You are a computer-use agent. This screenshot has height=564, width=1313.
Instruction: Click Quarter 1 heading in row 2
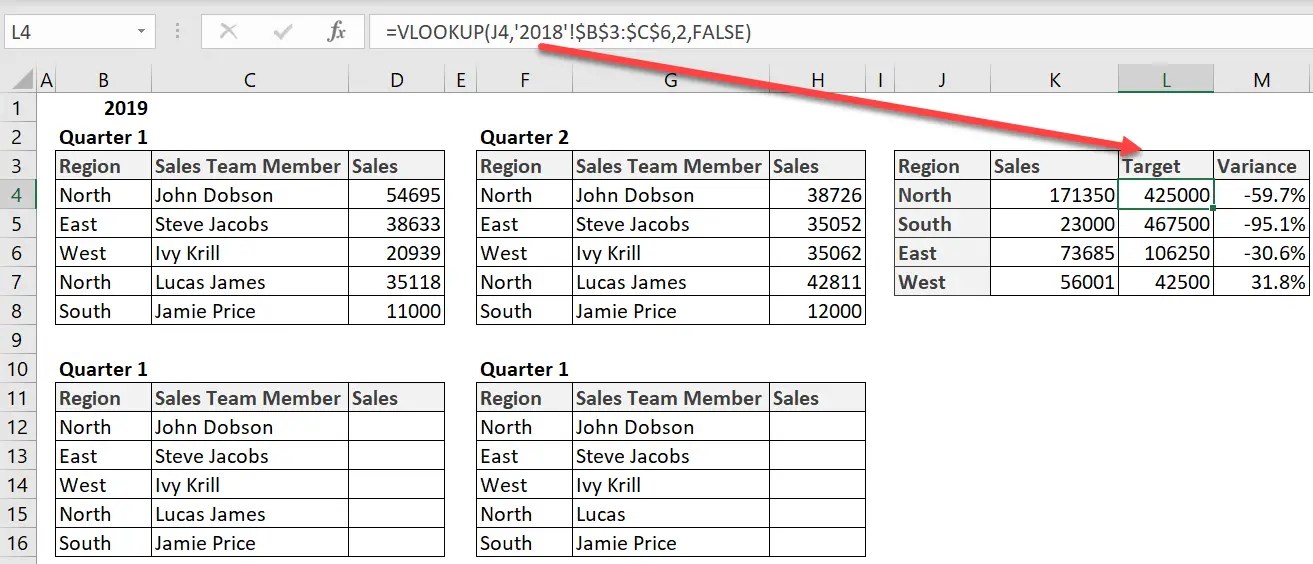(104, 137)
